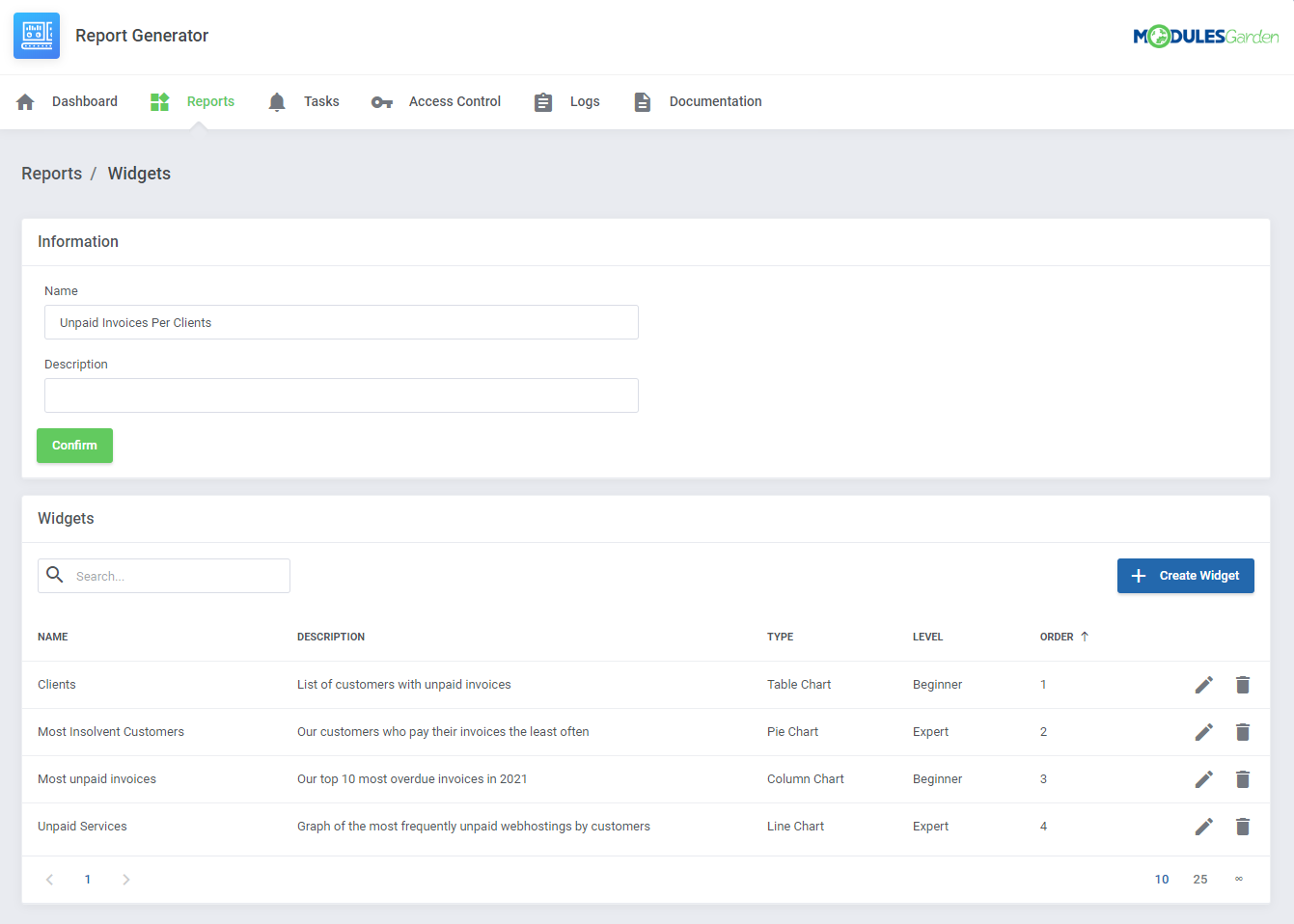Edit the Clients widget with the pencil icon
1294x924 pixels.
[1203, 684]
